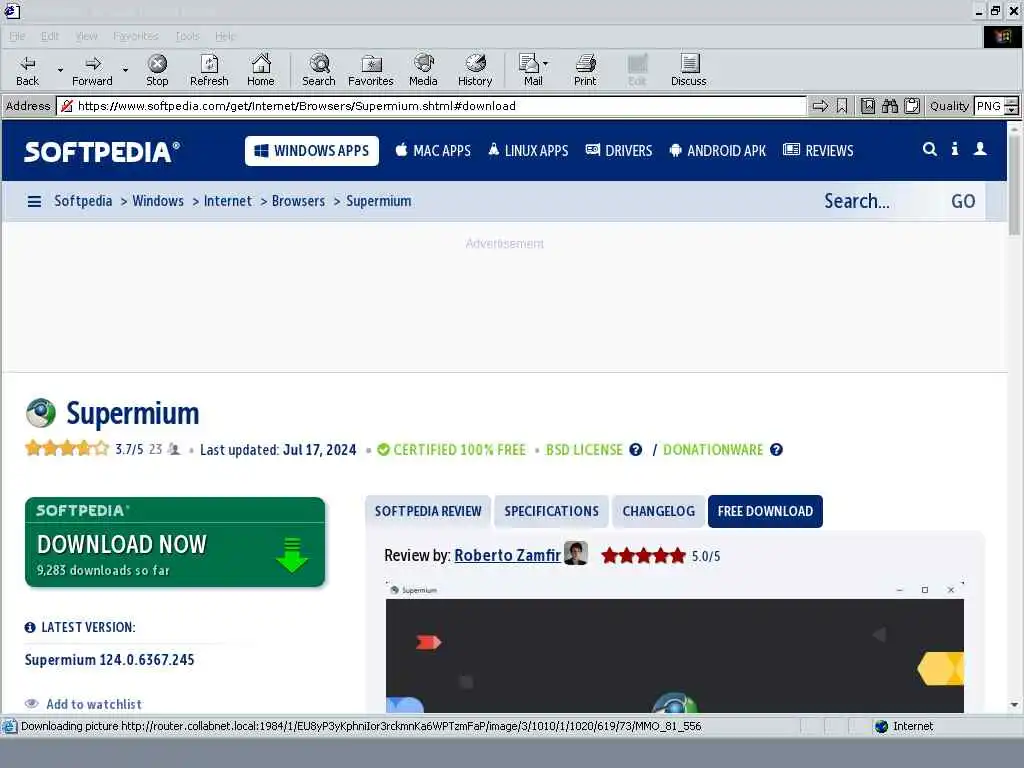Expand the Mail dropdown arrow
Image resolution: width=1024 pixels, height=768 pixels.
click(545, 64)
